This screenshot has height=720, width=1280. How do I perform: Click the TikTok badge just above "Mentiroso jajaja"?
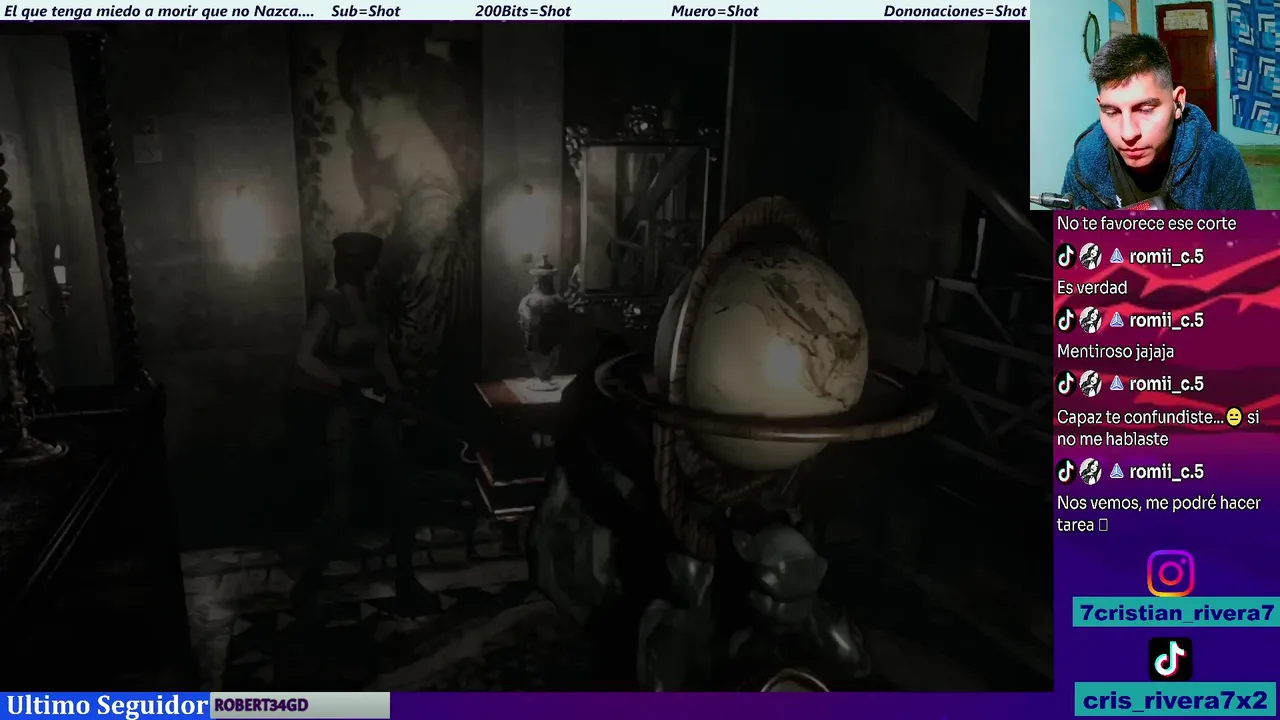1066,321
